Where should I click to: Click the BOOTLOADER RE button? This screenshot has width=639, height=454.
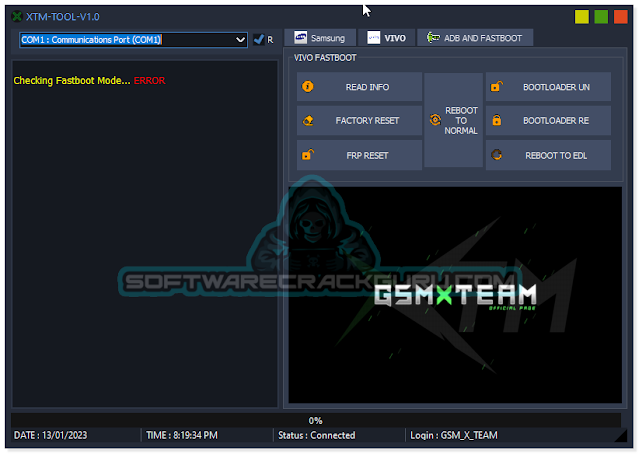click(x=548, y=121)
